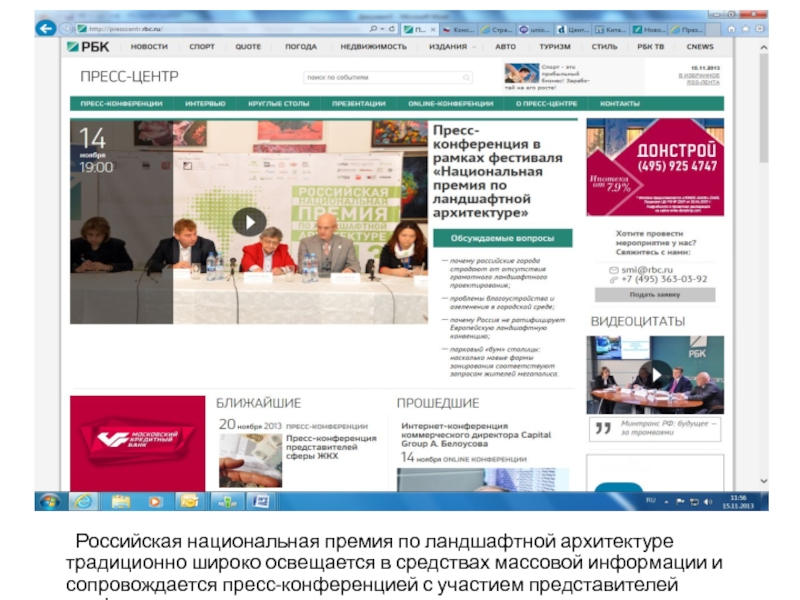Open the Capital Group internet conference link
Viewport: 800px width, 600px height.
click(x=476, y=435)
